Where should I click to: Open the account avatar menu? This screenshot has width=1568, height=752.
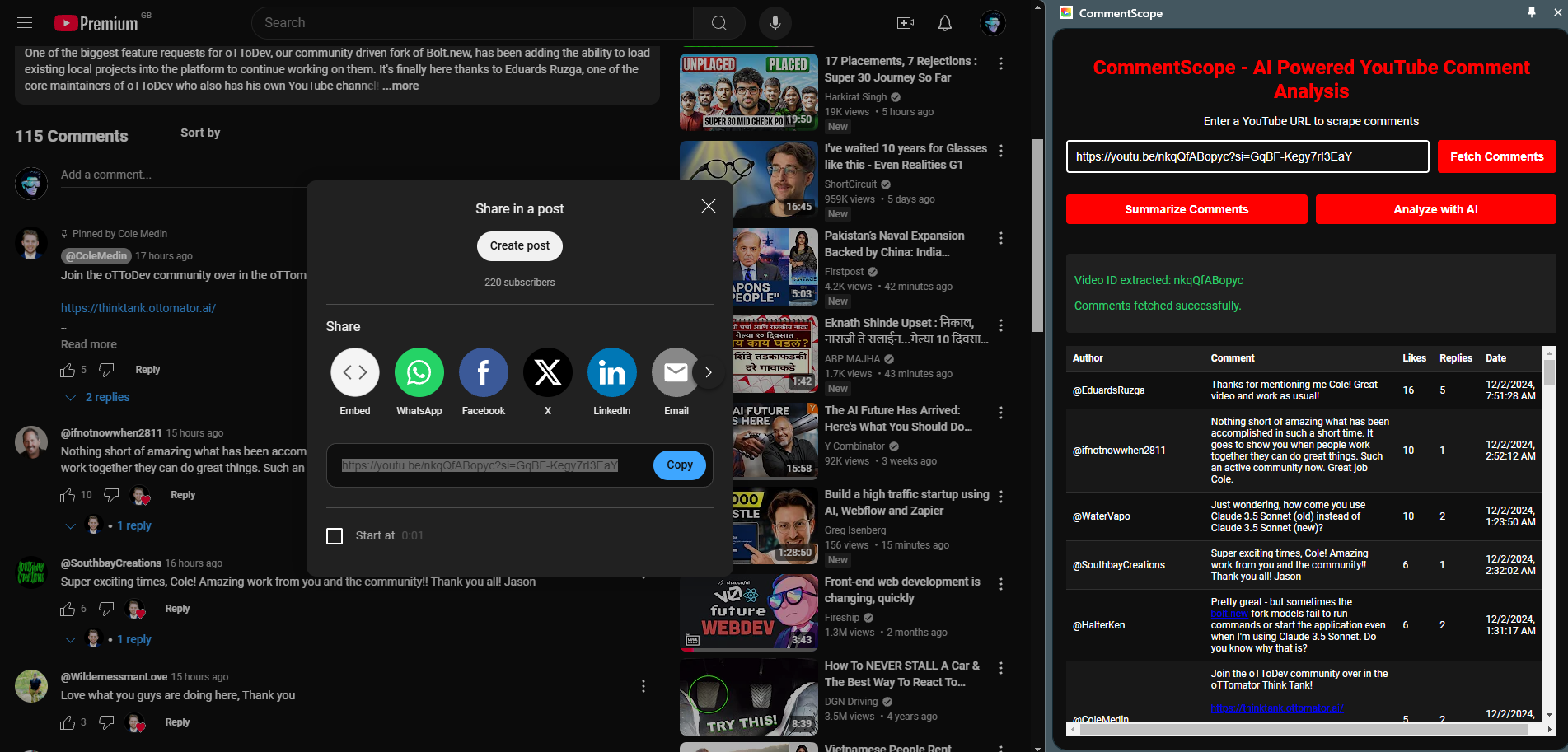(993, 23)
